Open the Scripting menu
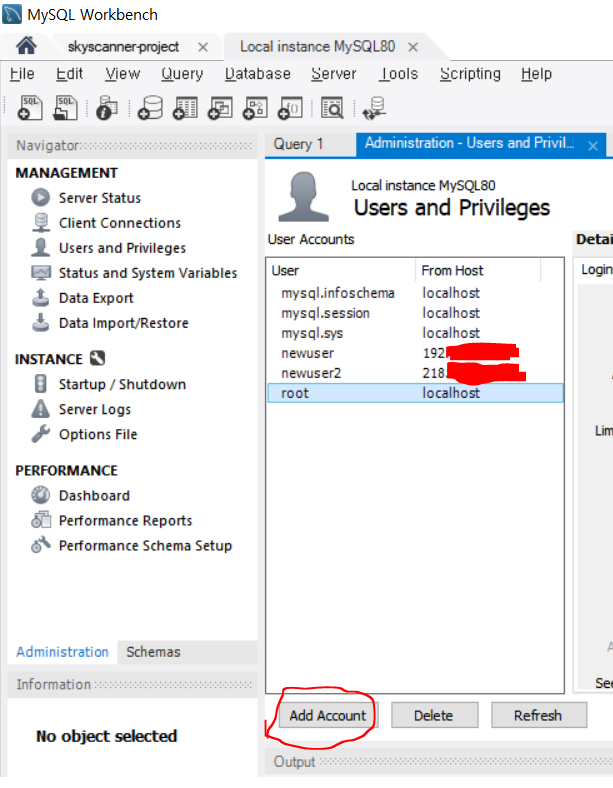The height and width of the screenshot is (788, 613). 470,74
